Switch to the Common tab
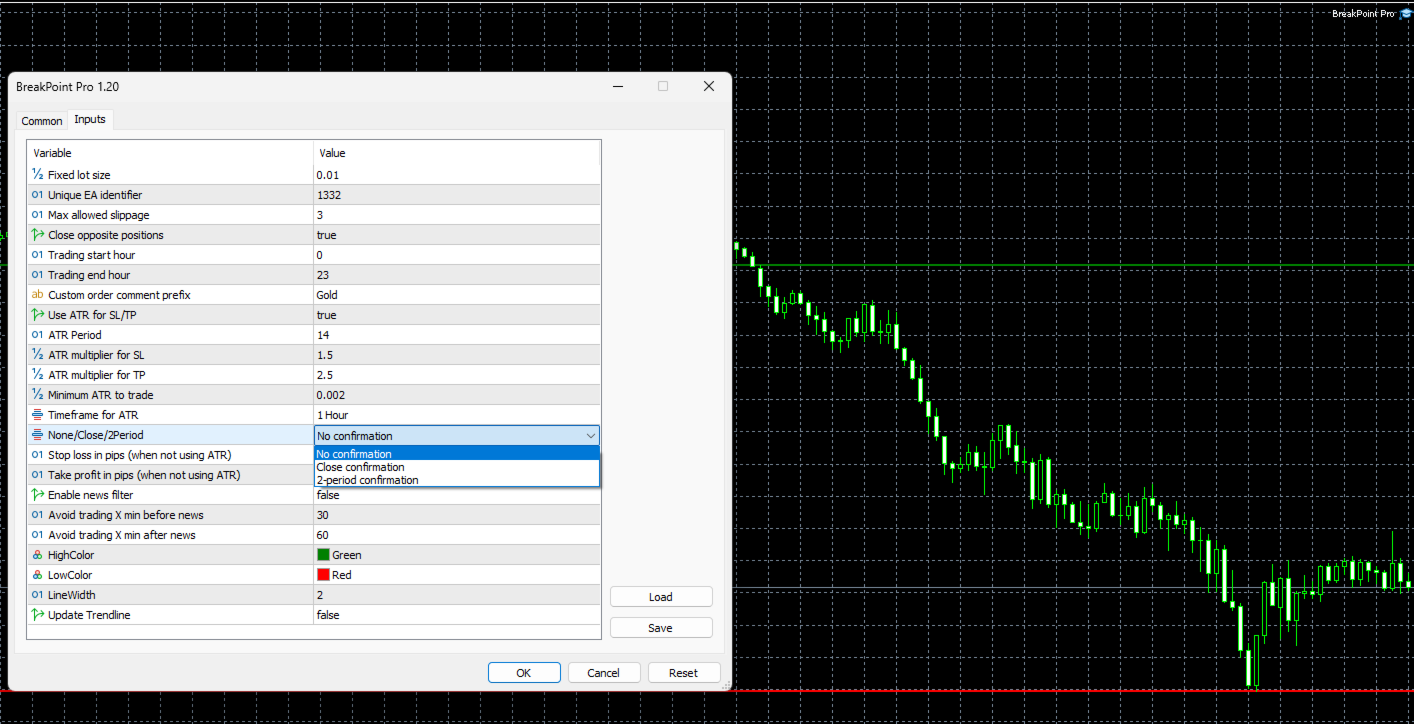 [42, 121]
